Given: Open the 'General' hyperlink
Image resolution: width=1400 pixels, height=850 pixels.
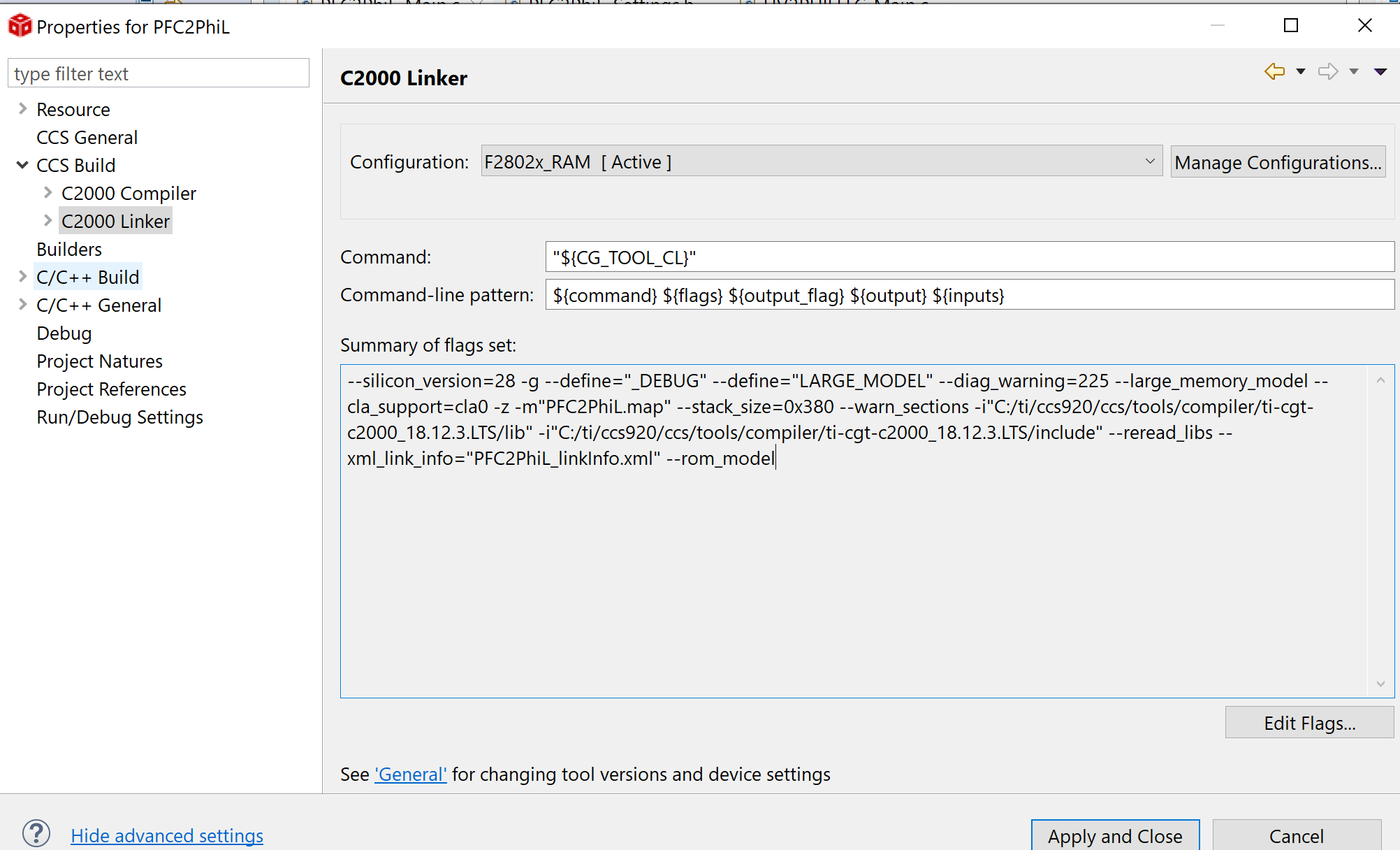Looking at the screenshot, I should [411, 775].
